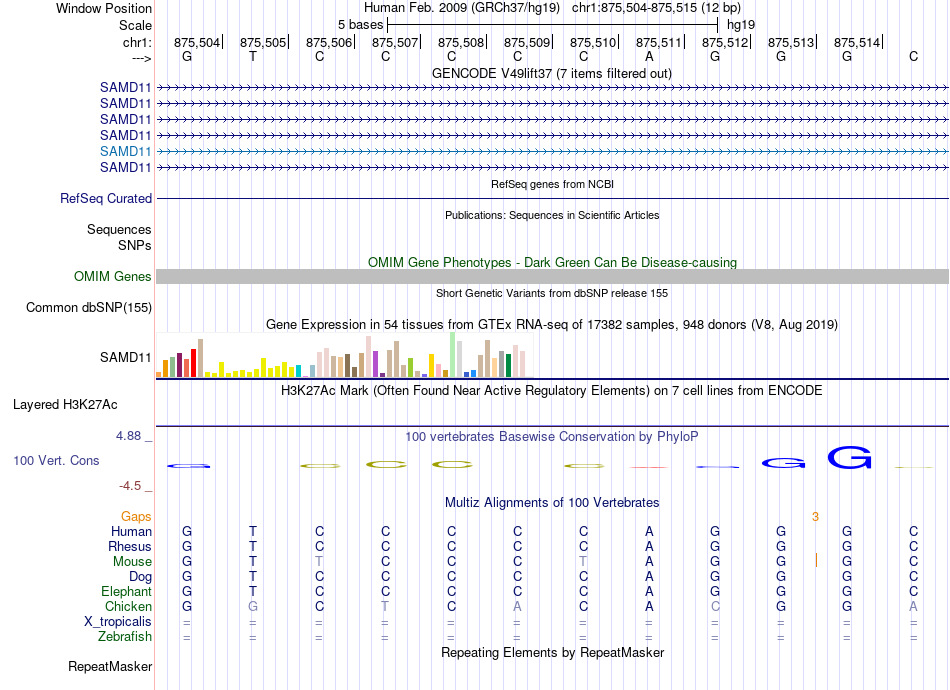This screenshot has width=950, height=690.
Task: Open Basewise Conservation by PhyloP title
Action: click(552, 437)
